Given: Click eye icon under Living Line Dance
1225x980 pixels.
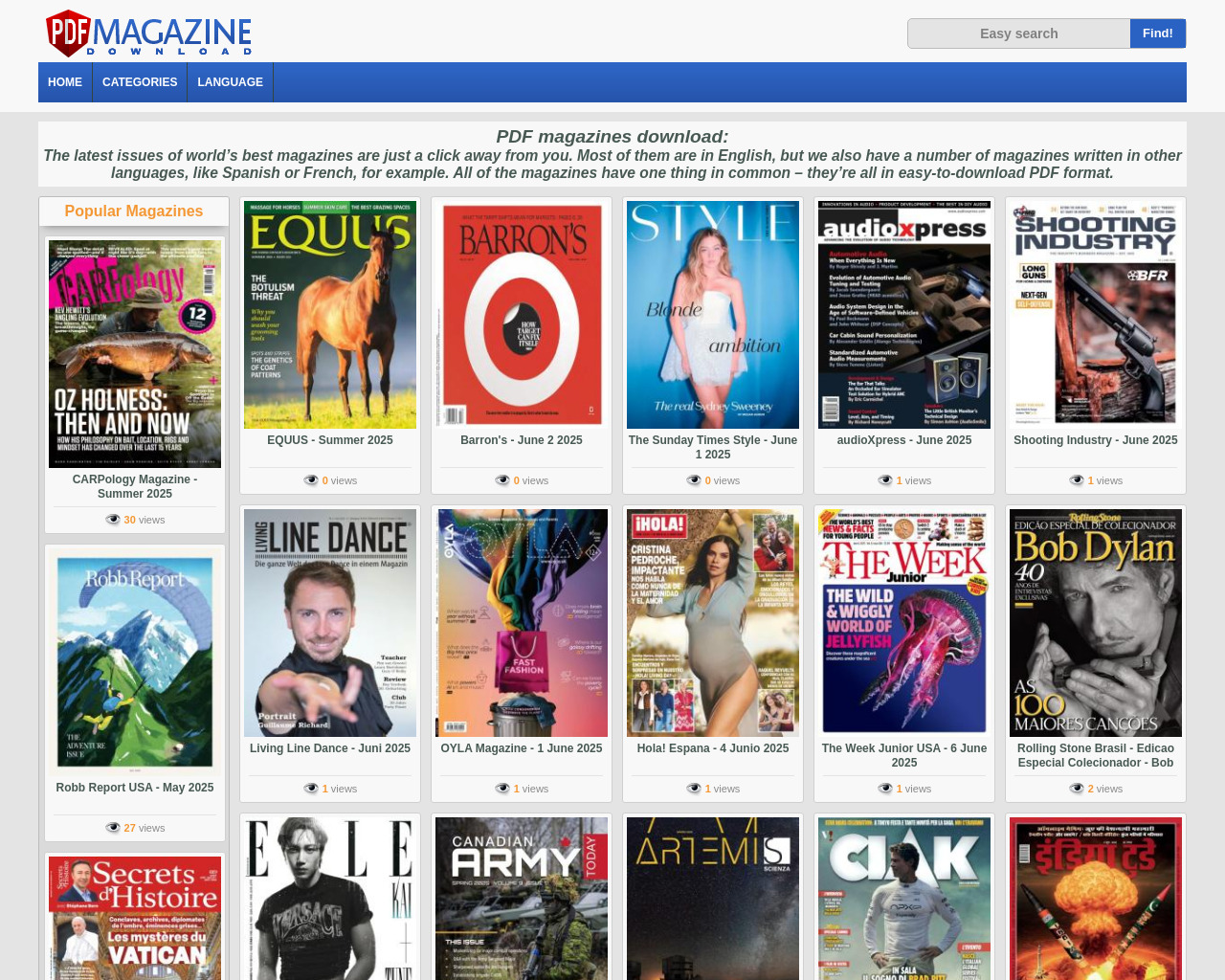Looking at the screenshot, I should tap(311, 789).
